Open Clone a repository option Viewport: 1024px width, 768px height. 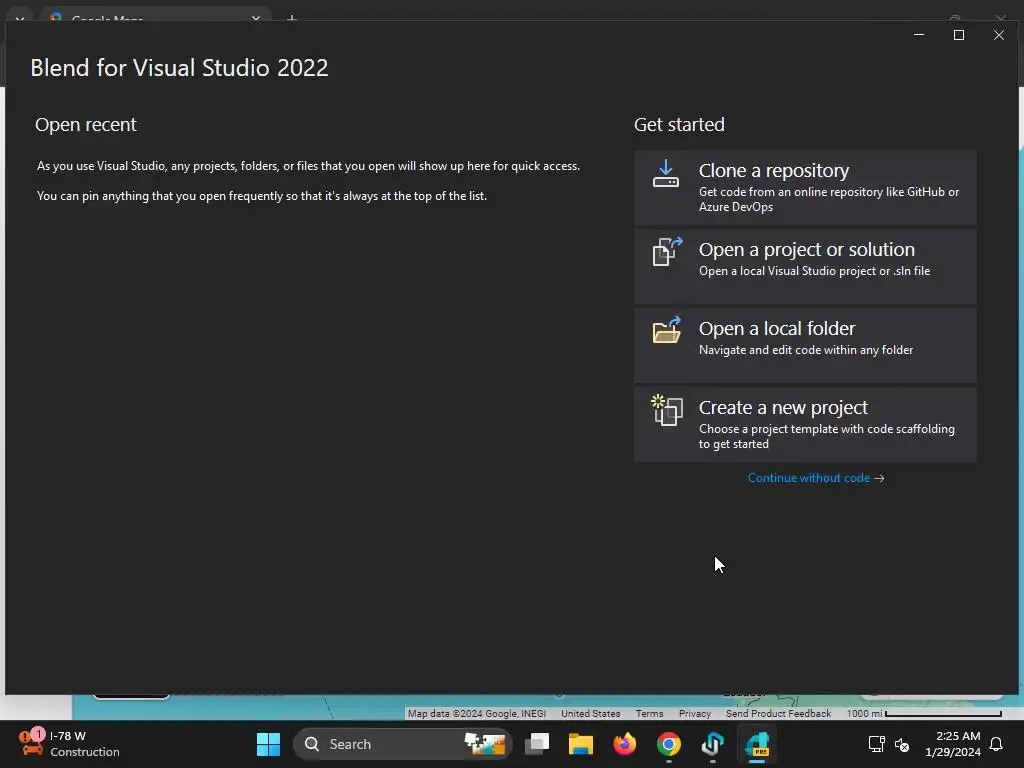coord(805,187)
